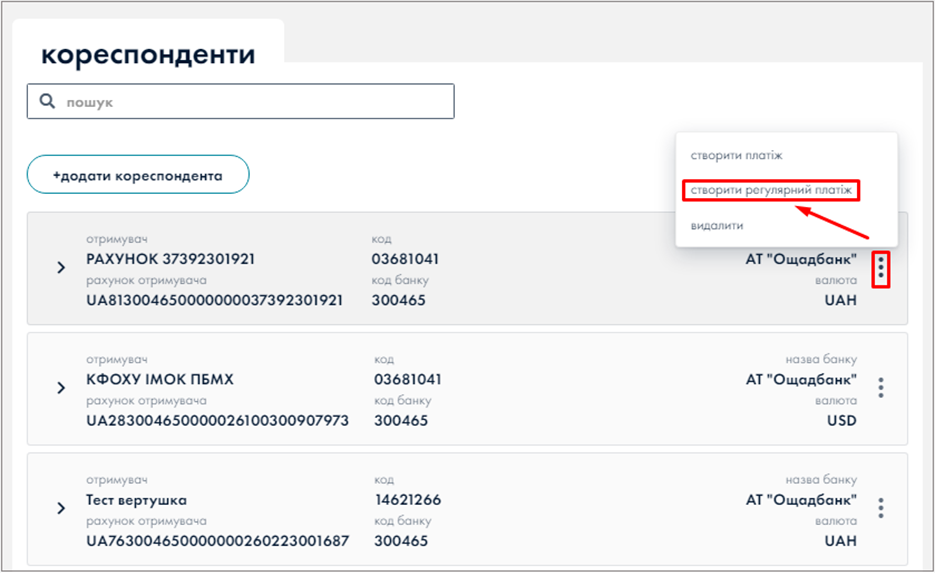Viewport: 935px width, 573px height.
Task: Focus the 'пошук' search field
Action: coord(250,102)
